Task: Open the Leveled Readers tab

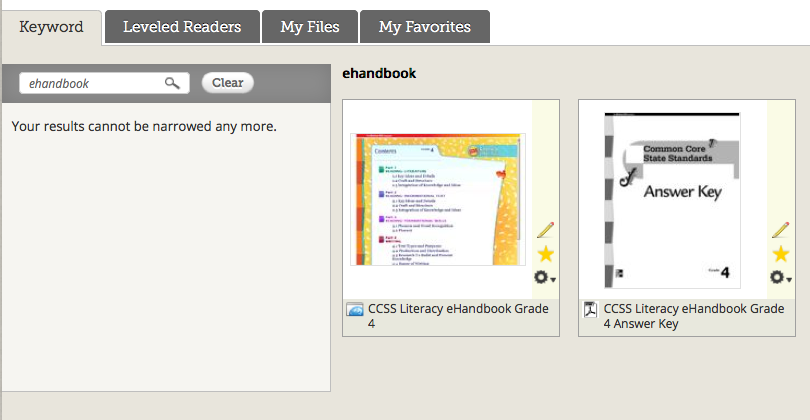Action: 182,27
